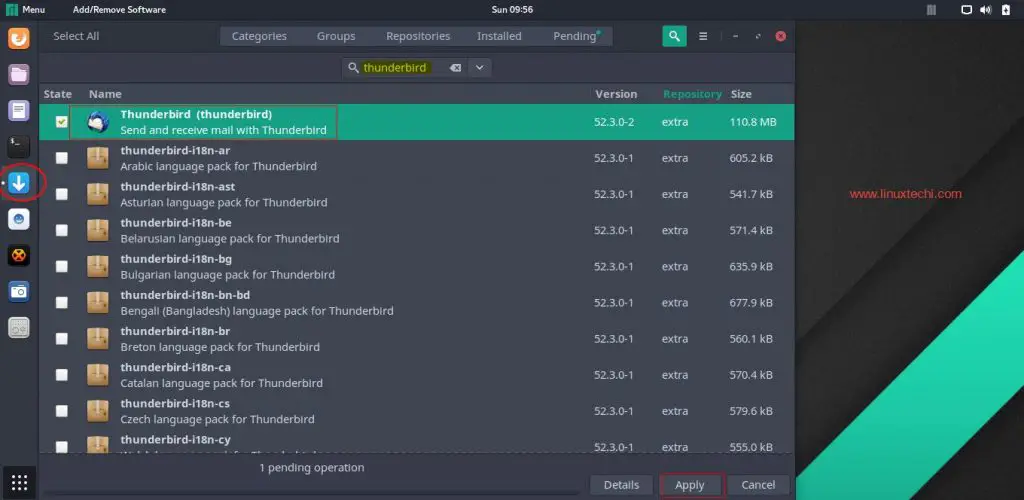Screen dimensions: 1024x500
Task: Select the Asturian language pack description
Action: coord(223,202)
